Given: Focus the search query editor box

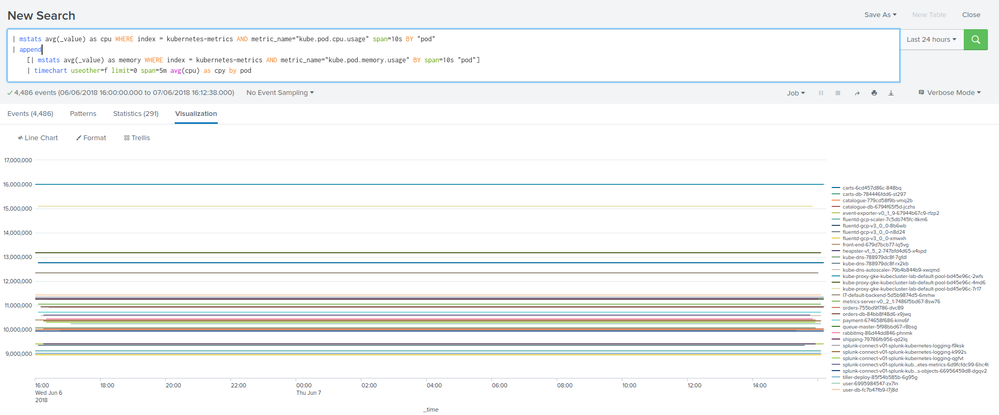Looking at the screenshot, I should coord(454,55).
